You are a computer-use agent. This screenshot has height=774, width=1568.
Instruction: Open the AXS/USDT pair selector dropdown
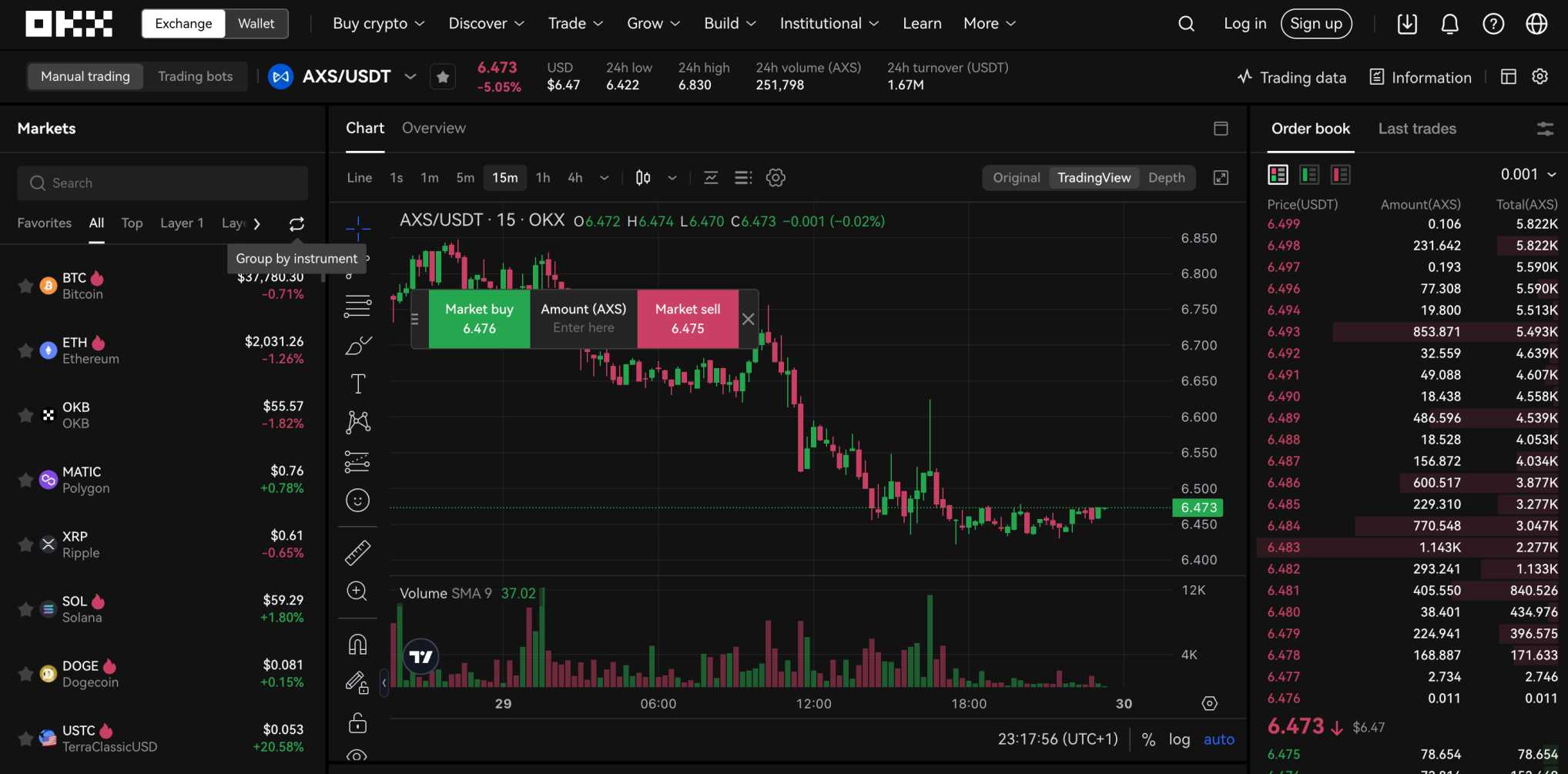tap(410, 76)
